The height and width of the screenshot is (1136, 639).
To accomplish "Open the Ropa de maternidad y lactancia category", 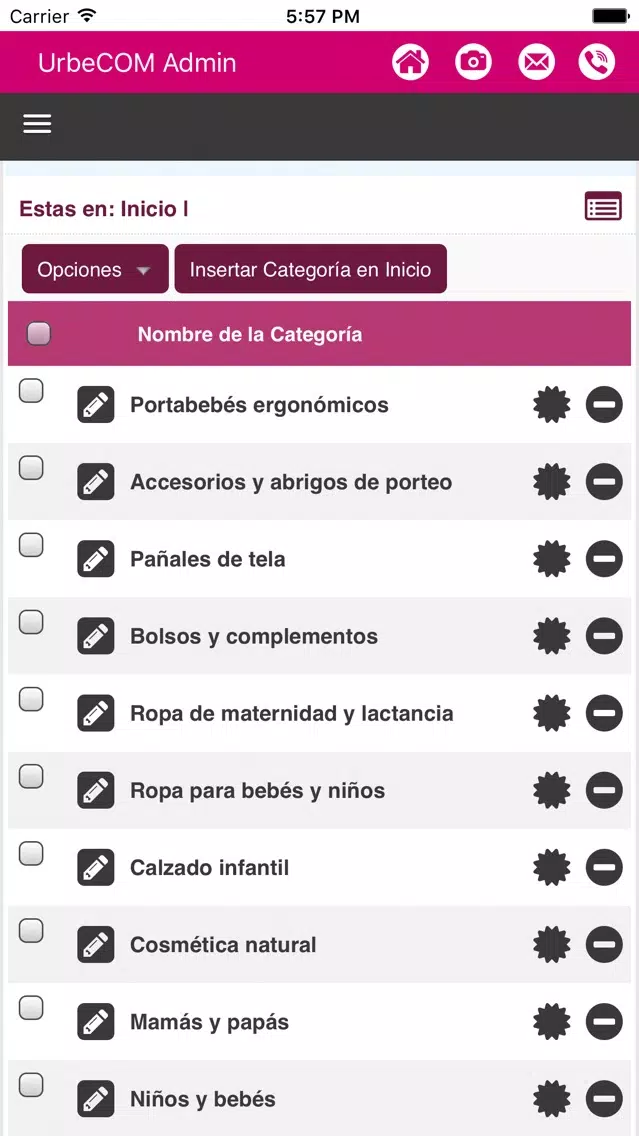I will coord(291,714).
